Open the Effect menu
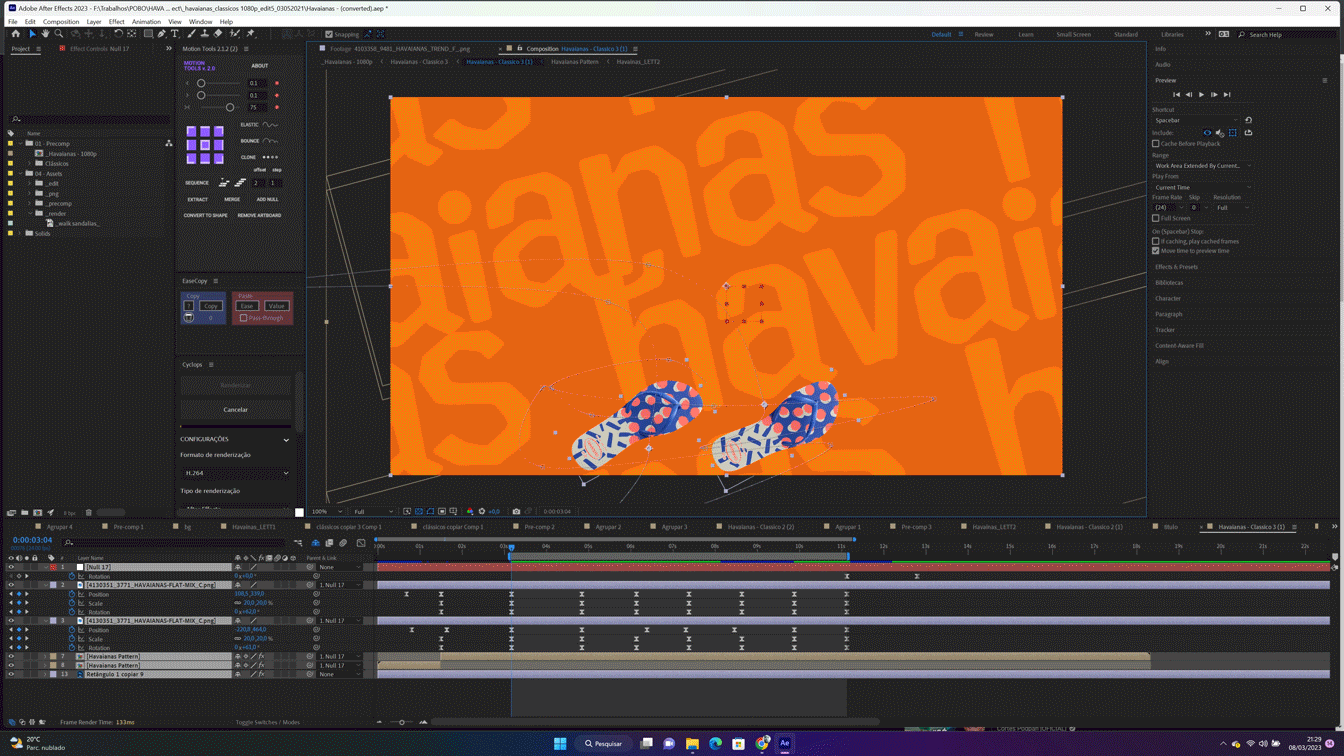This screenshot has height=756, width=1344. click(x=117, y=21)
